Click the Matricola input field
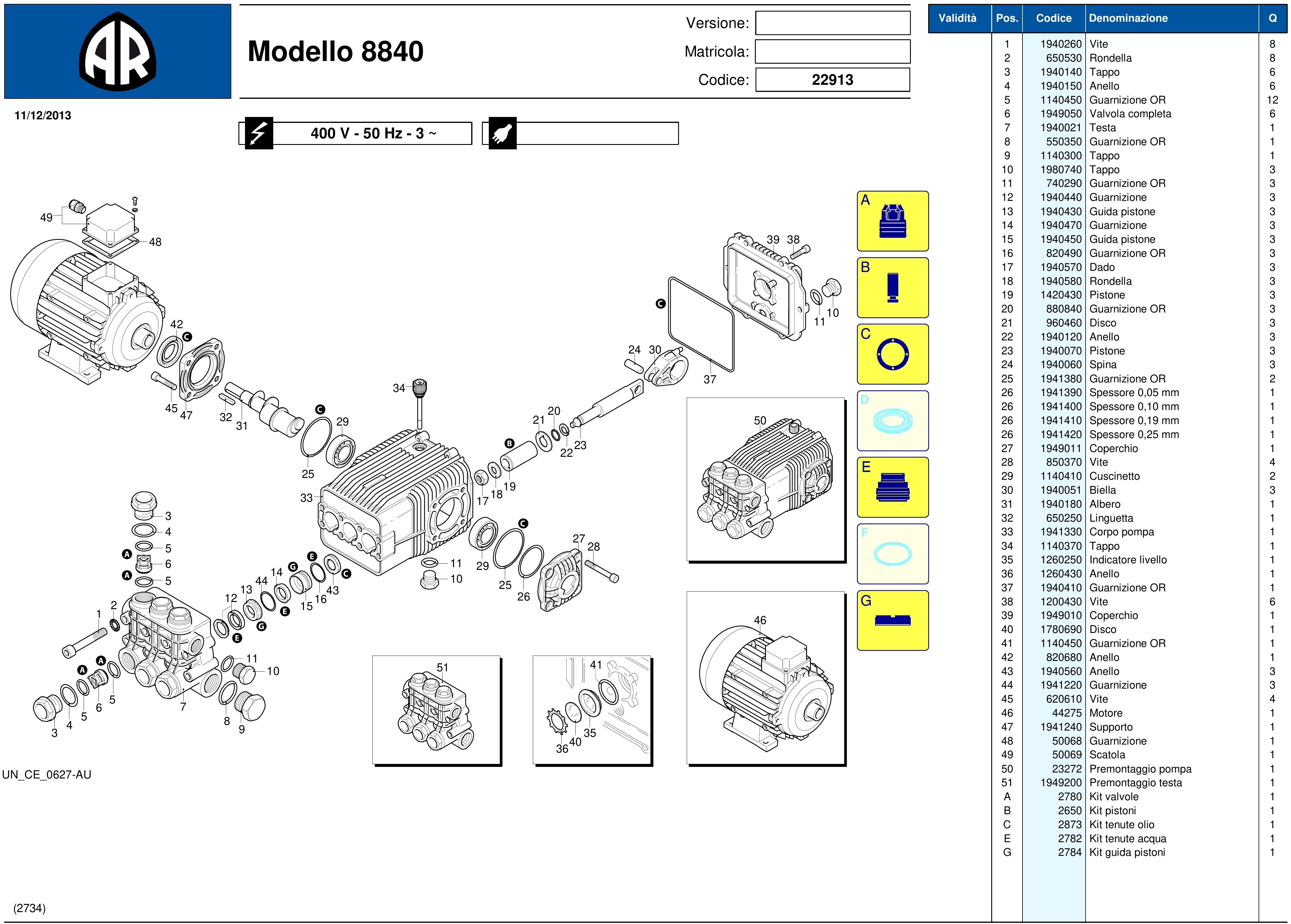The height and width of the screenshot is (924, 1291). (832, 52)
